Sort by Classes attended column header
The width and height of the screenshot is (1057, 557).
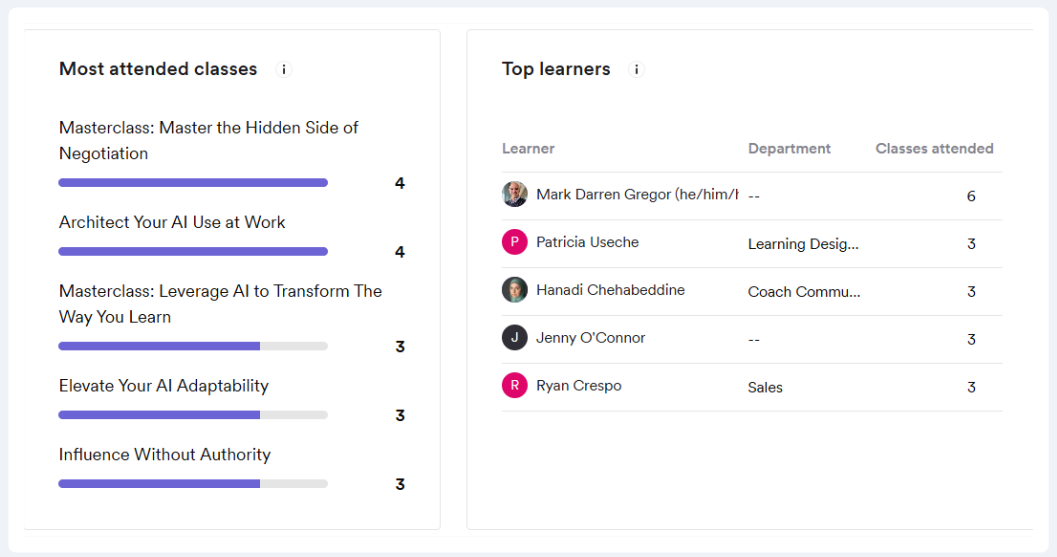tap(934, 148)
